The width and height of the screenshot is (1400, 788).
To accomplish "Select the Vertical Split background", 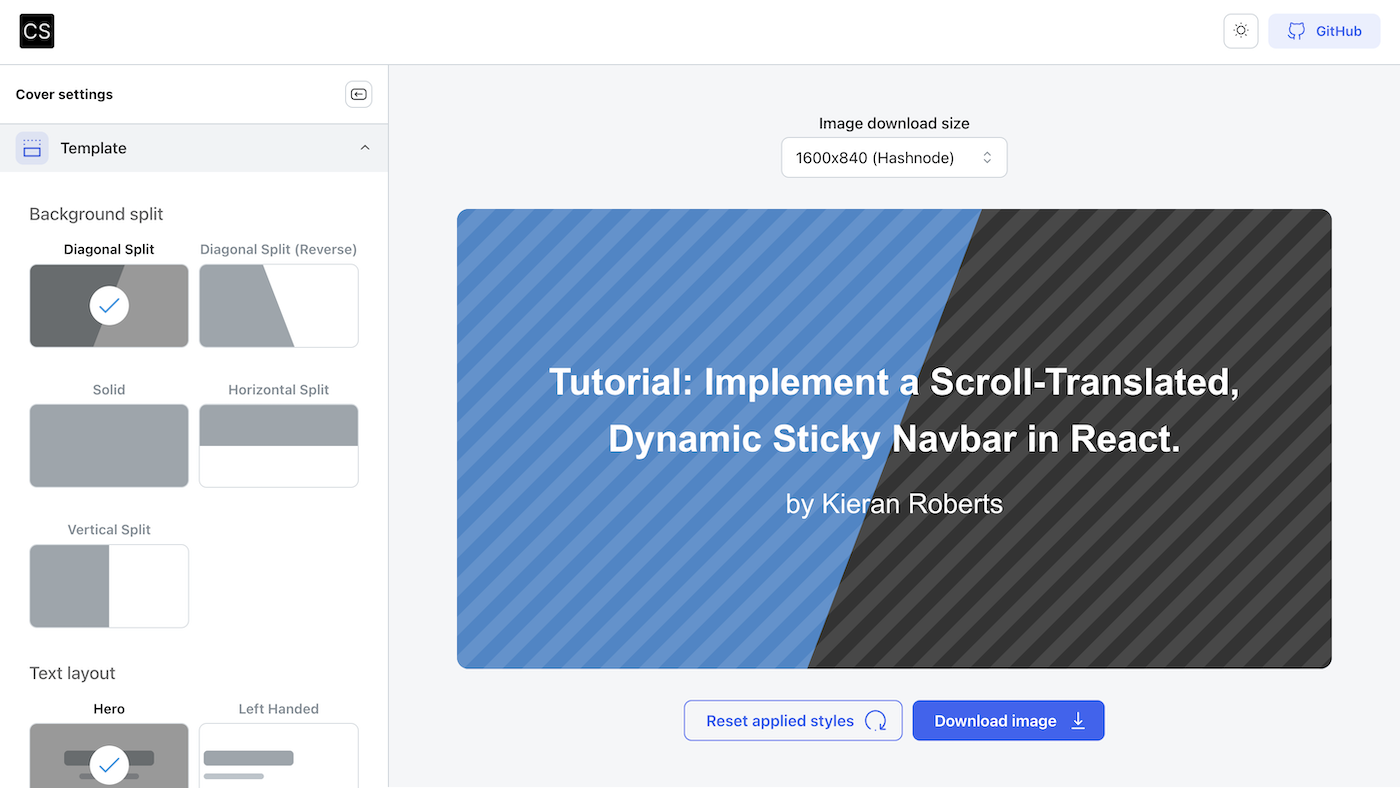I will click(x=109, y=586).
